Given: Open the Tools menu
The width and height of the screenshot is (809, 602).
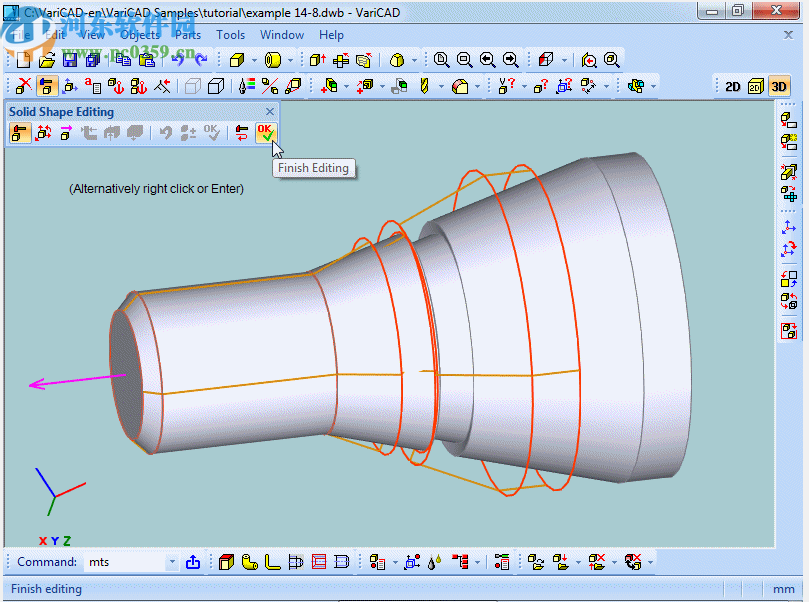Looking at the screenshot, I should click(x=230, y=35).
